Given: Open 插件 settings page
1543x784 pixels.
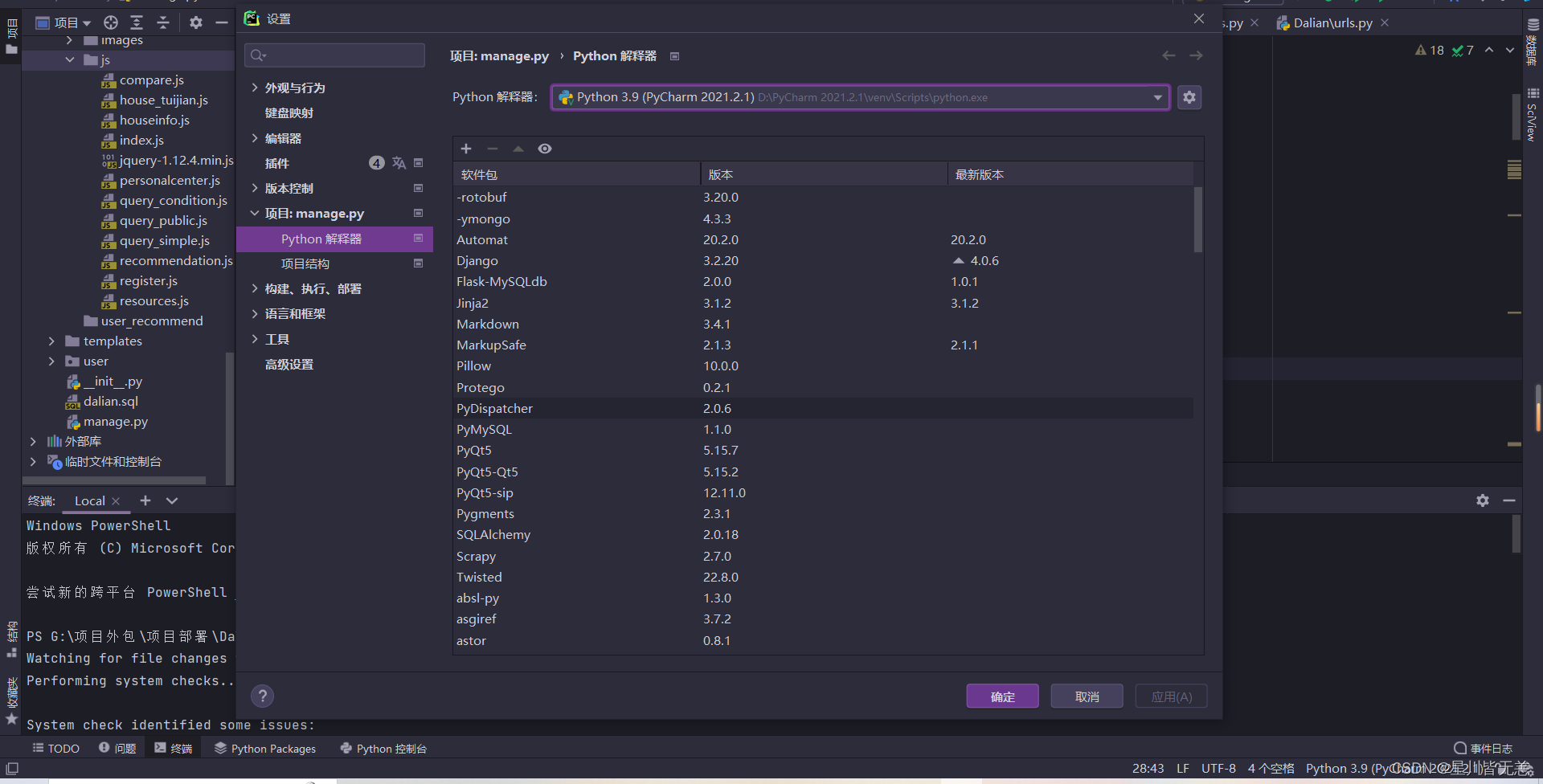Looking at the screenshot, I should pyautogui.click(x=277, y=163).
